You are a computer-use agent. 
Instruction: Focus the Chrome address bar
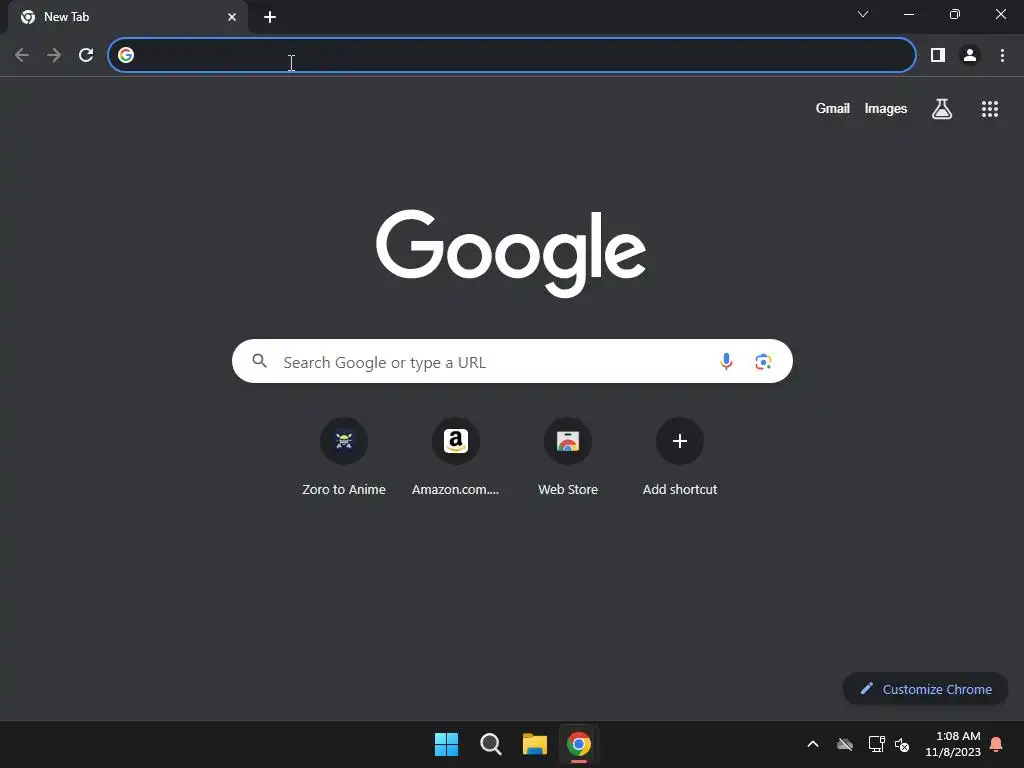pos(511,56)
